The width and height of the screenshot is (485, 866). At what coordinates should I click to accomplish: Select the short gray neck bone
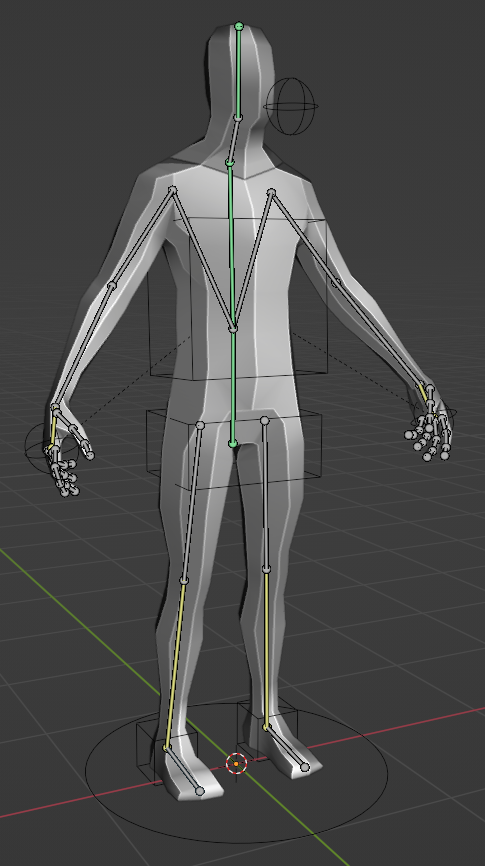pos(234,140)
